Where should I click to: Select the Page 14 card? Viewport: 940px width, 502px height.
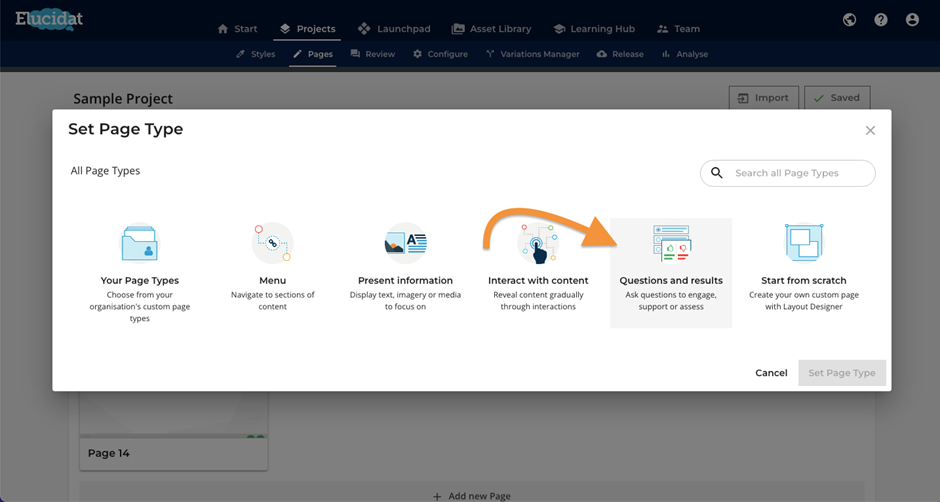(x=174, y=432)
